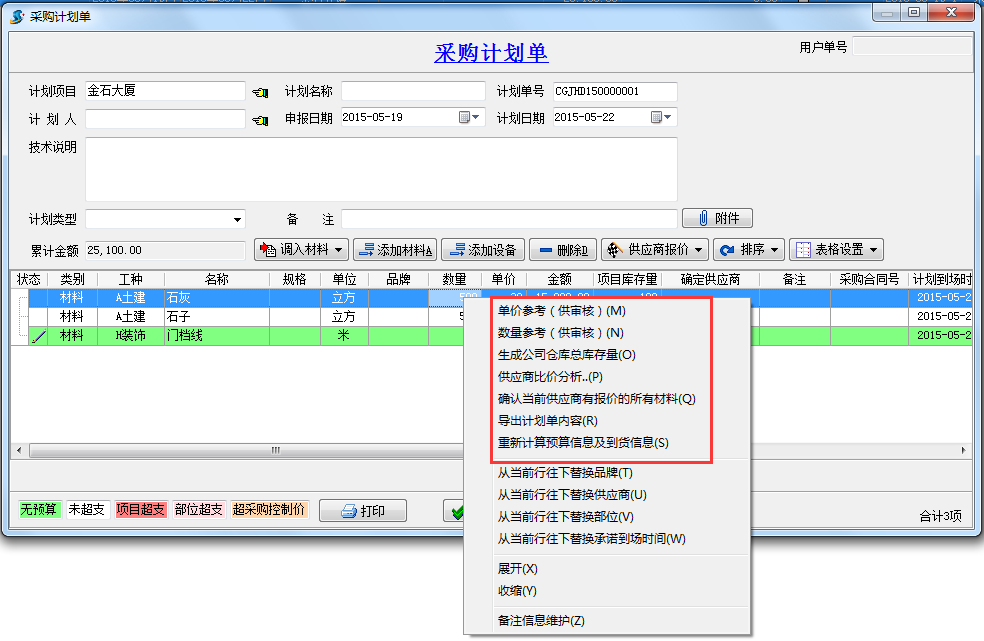Click the 删除 toolbar button
Image resolution: width=984 pixels, height=641 pixels.
click(563, 249)
